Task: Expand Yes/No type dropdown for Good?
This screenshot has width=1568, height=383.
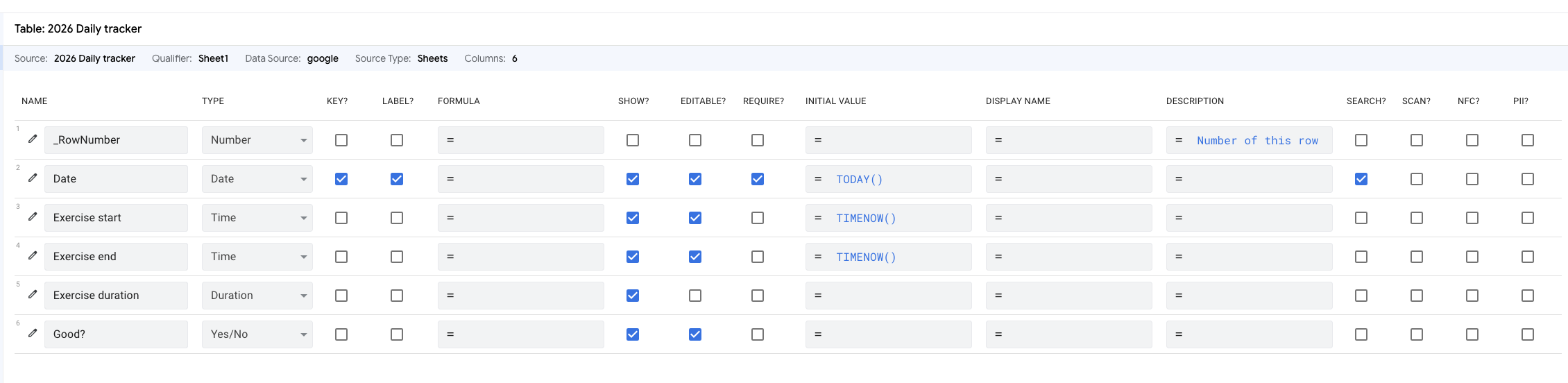Action: [x=257, y=334]
